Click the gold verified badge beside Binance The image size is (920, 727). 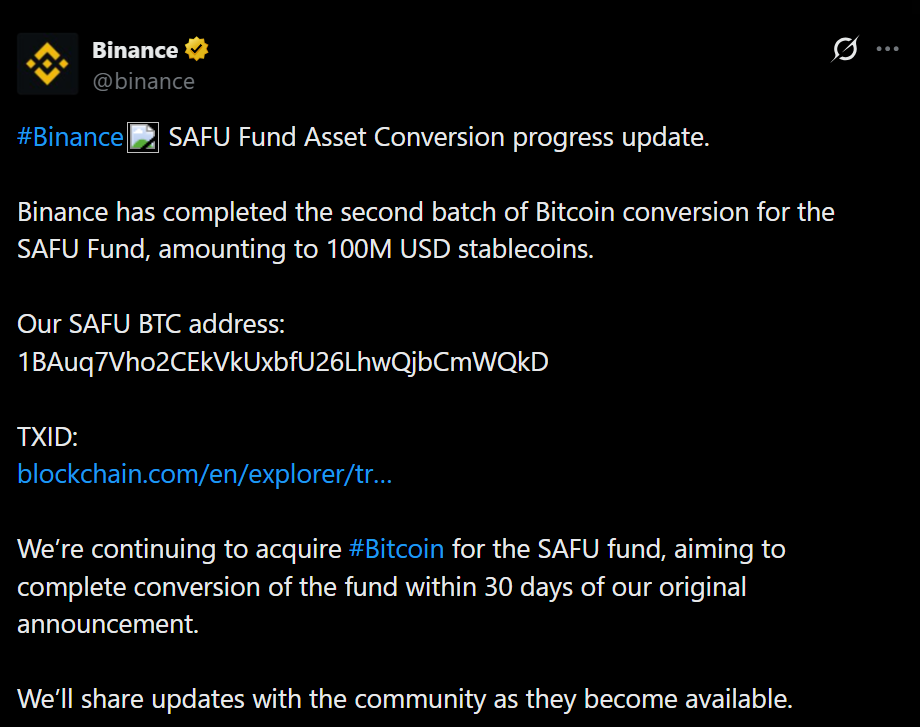pos(196,49)
